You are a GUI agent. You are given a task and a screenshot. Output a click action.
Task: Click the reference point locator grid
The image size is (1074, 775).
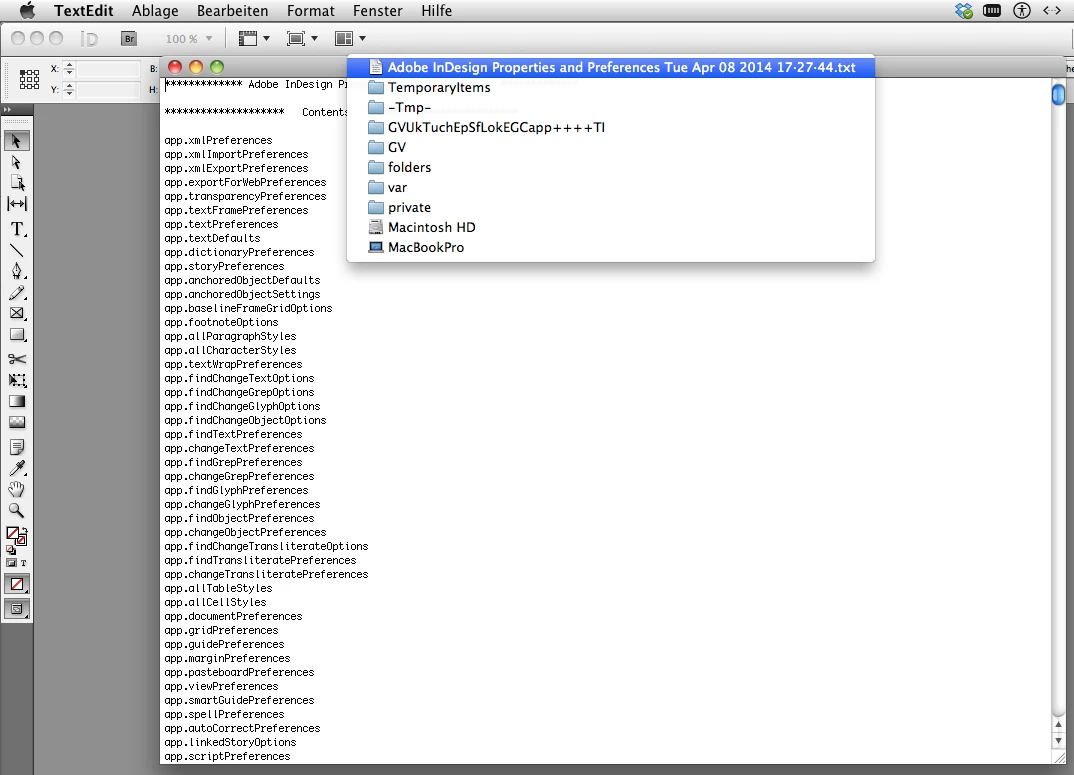click(29, 79)
